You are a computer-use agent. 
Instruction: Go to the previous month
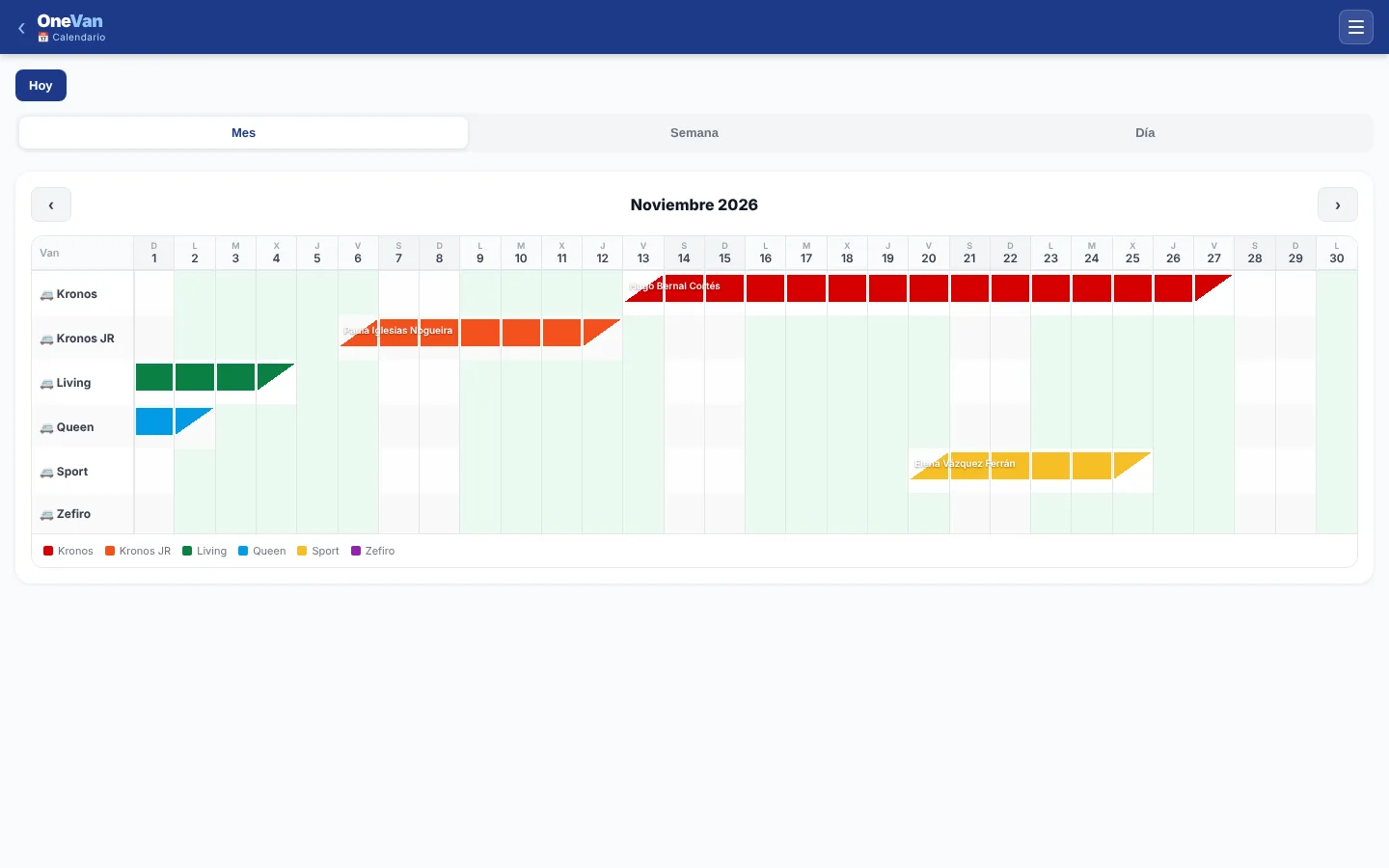(x=51, y=204)
